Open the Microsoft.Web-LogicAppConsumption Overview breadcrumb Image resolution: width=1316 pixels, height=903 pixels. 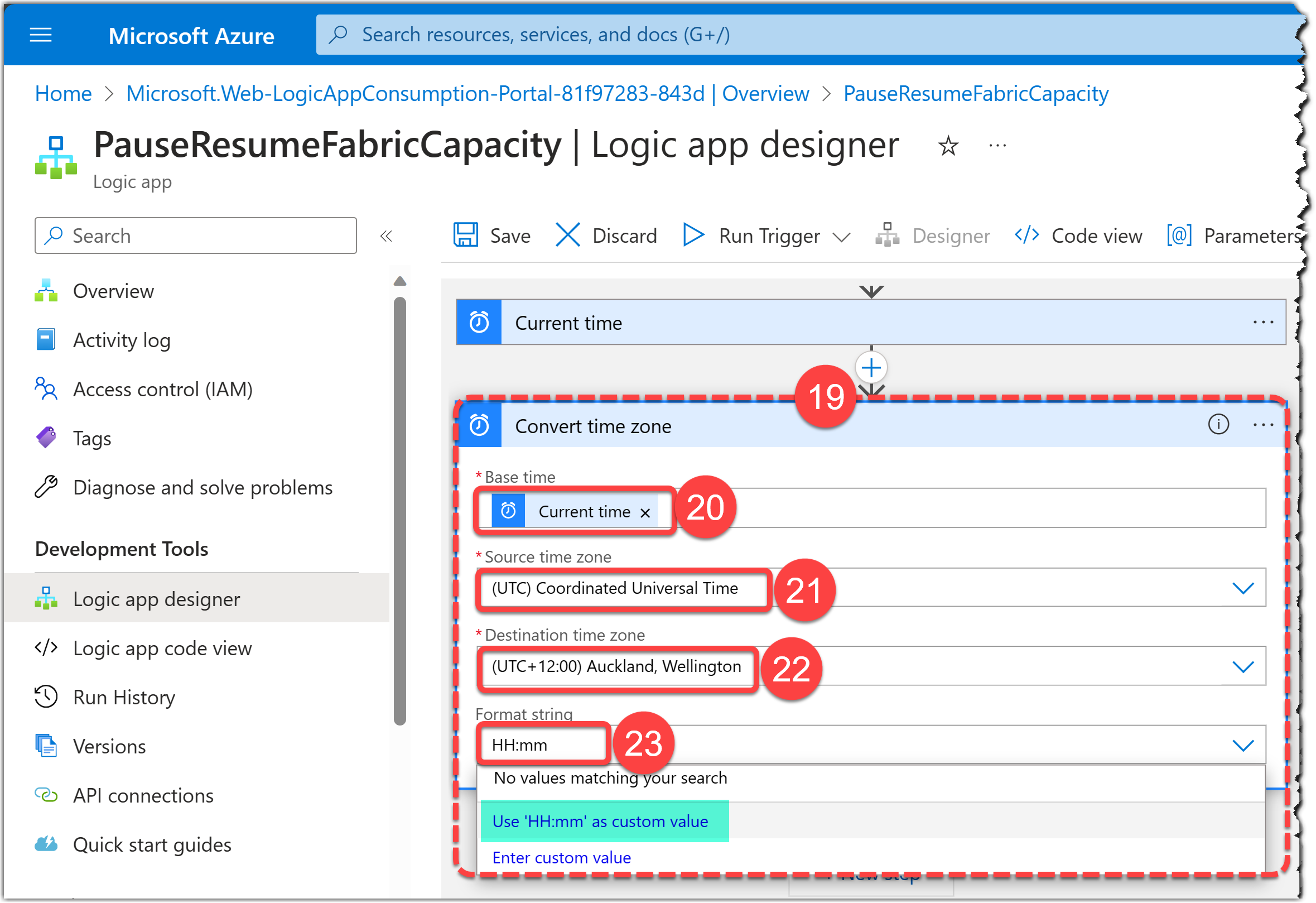[x=467, y=93]
